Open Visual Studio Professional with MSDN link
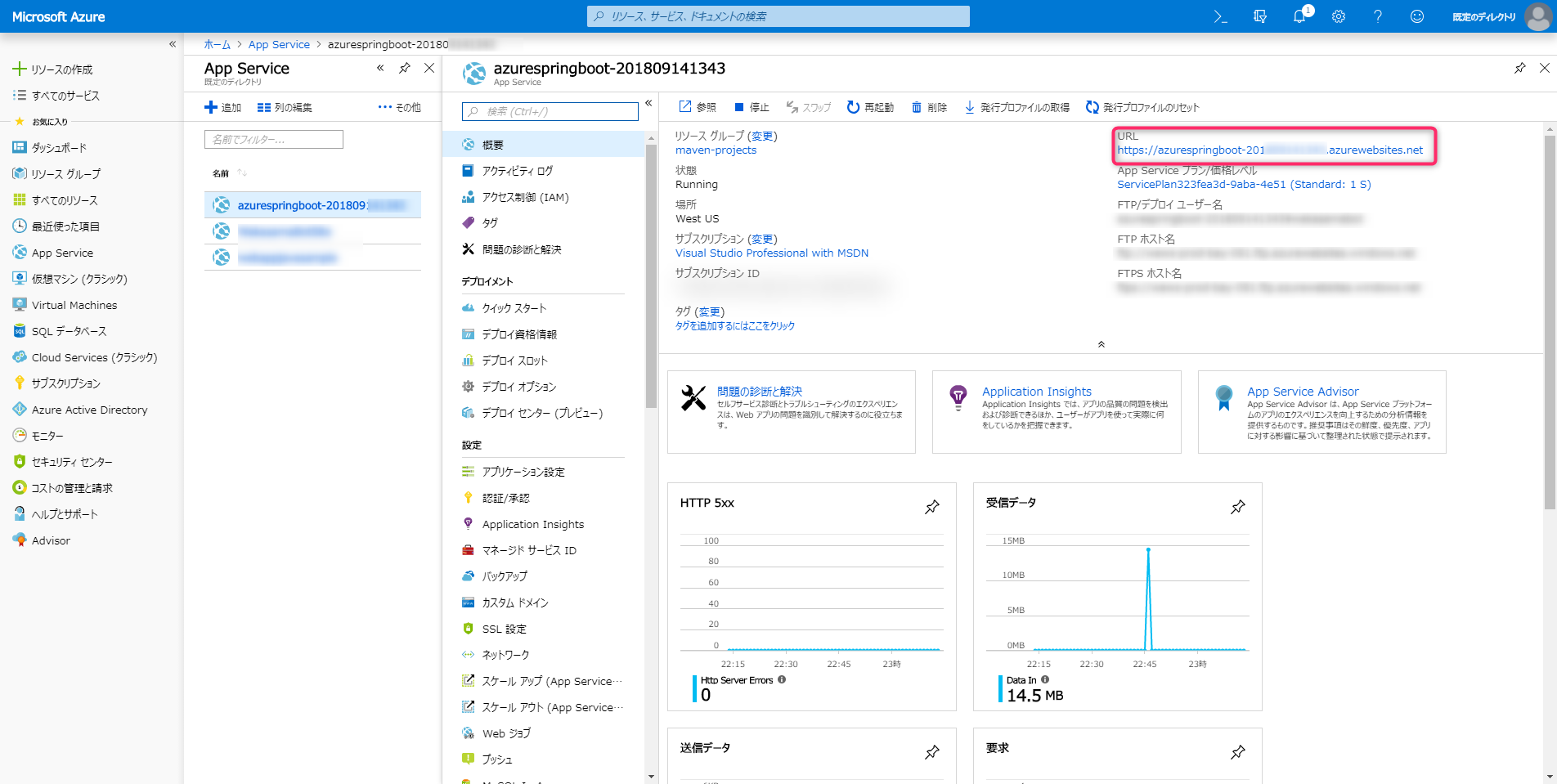This screenshot has width=1557, height=784. coord(772,253)
